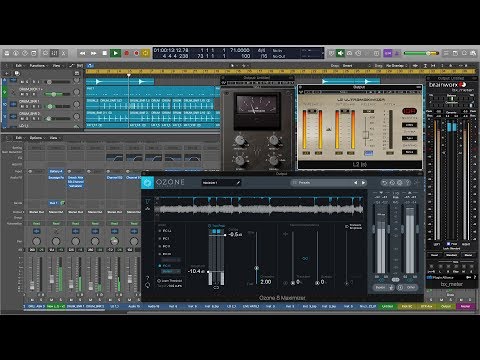Click the Channel EQ insert slot in mixer
The height and width of the screenshot is (360, 480).
(x=114, y=178)
